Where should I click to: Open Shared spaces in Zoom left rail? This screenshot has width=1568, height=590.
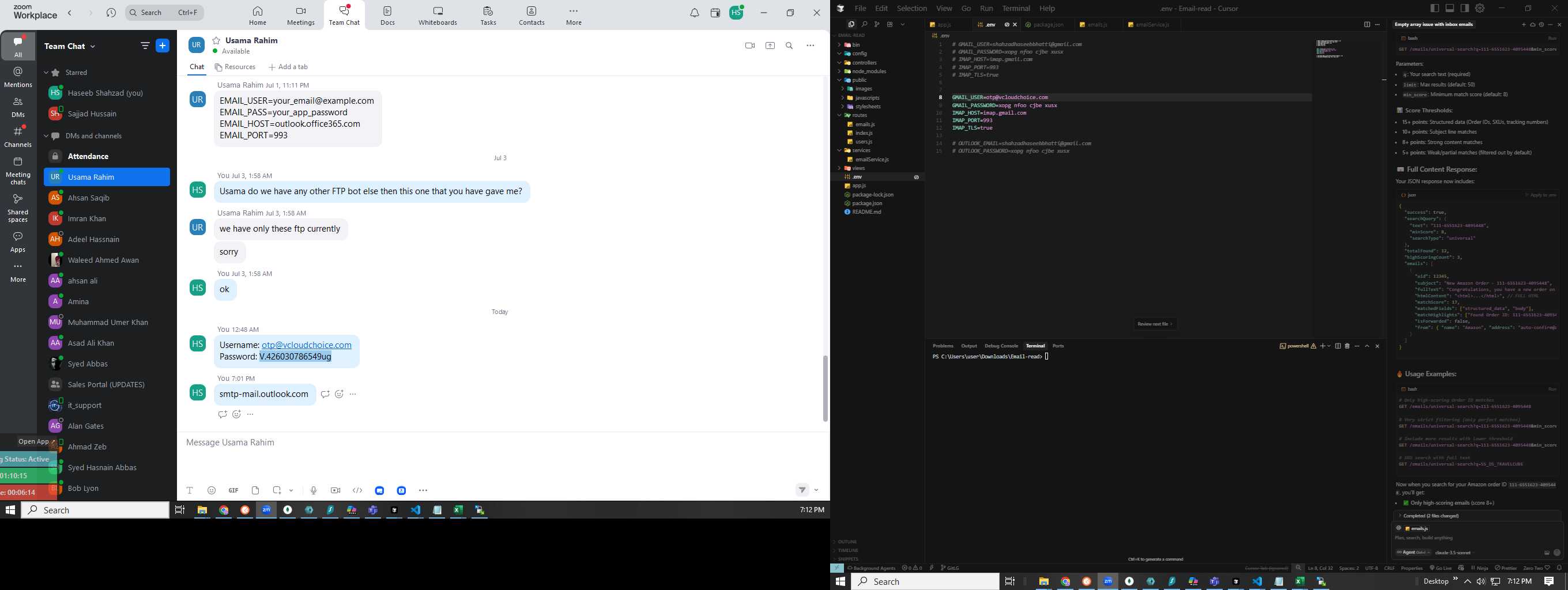[18, 208]
